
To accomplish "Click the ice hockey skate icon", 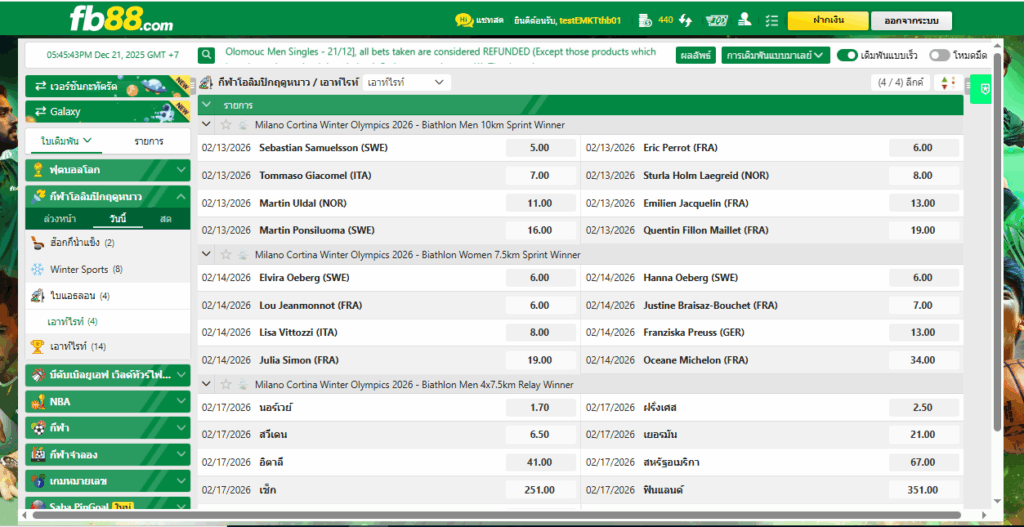I will click(x=38, y=243).
